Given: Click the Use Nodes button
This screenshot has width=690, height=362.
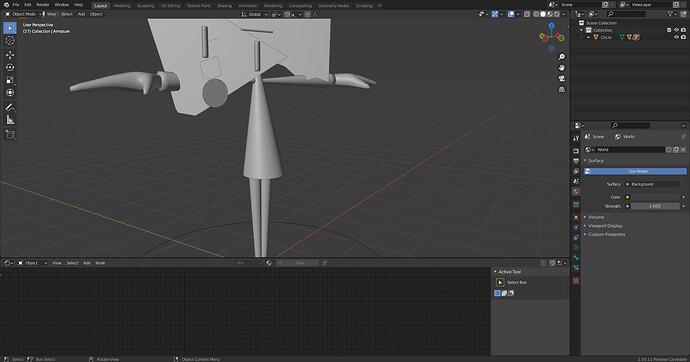Looking at the screenshot, I should [x=635, y=171].
